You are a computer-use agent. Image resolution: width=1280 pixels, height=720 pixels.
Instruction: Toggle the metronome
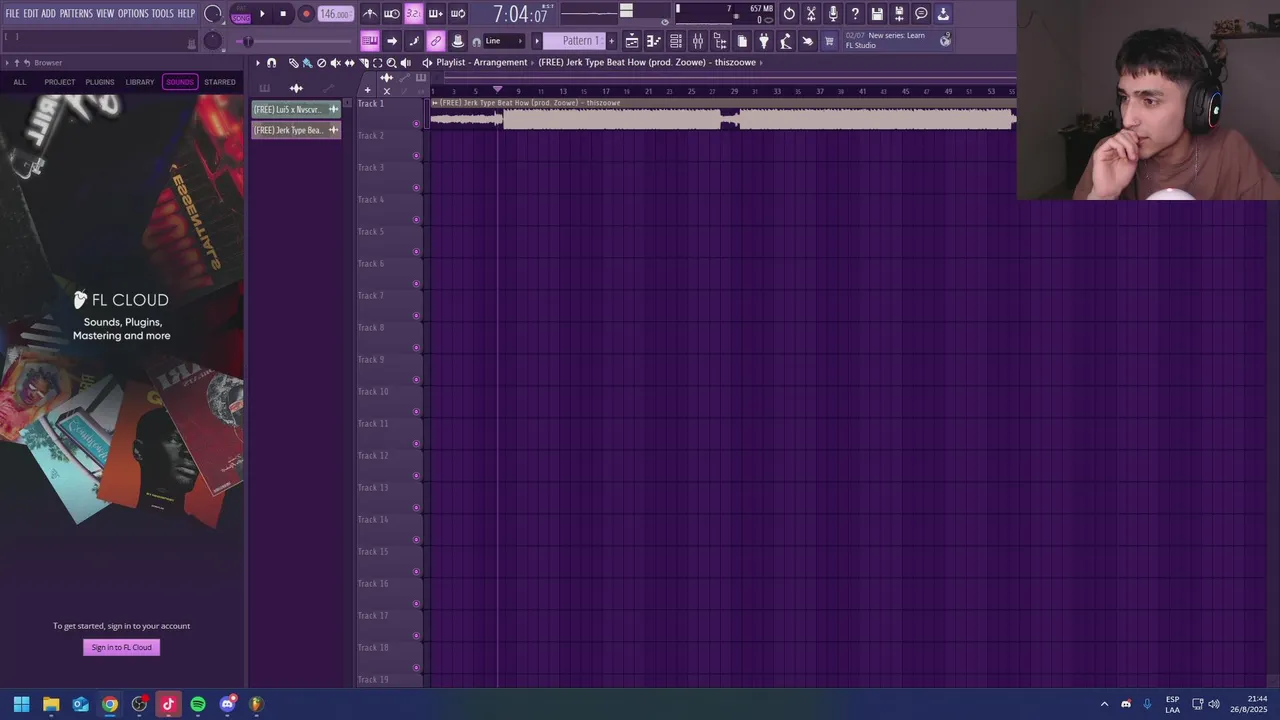[370, 14]
